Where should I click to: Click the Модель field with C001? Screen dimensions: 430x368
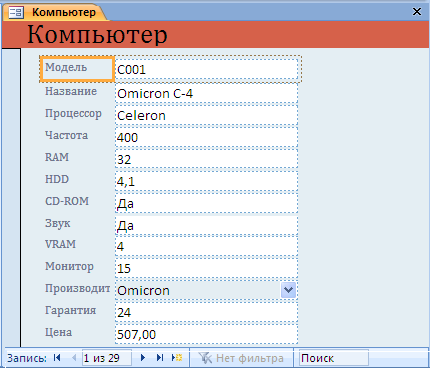coord(206,69)
